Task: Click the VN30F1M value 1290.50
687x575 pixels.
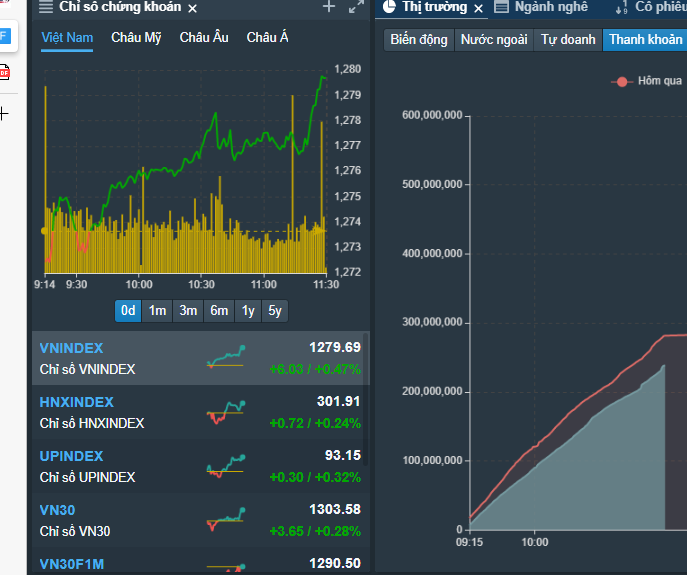Action: tap(335, 563)
